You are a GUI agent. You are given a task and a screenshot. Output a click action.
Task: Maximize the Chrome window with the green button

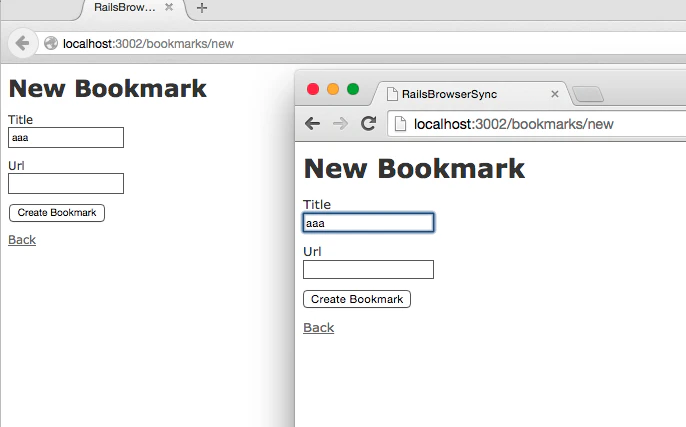point(353,89)
